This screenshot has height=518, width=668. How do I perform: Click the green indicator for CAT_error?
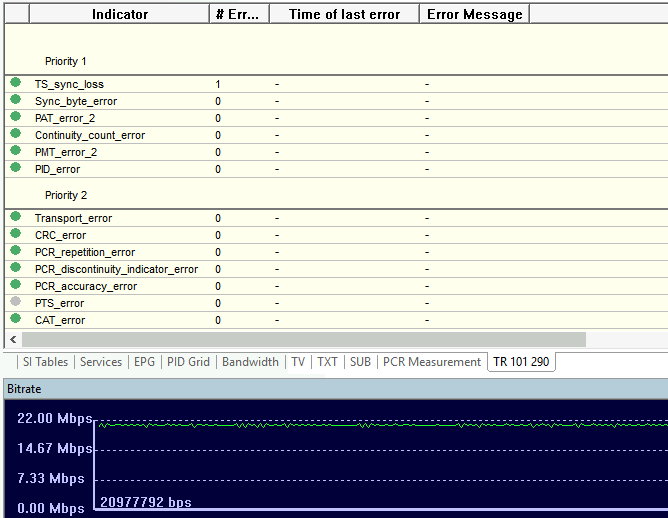pos(15,319)
